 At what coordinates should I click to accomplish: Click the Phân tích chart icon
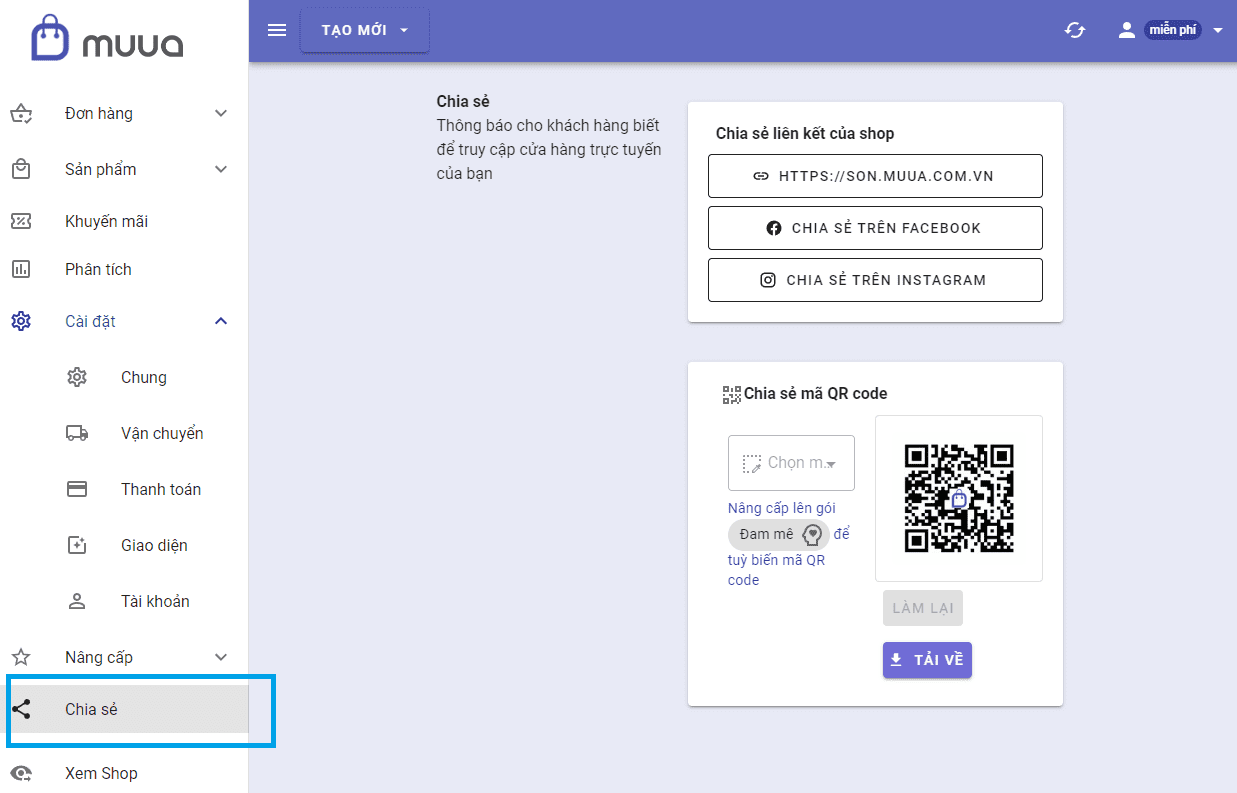(21, 269)
